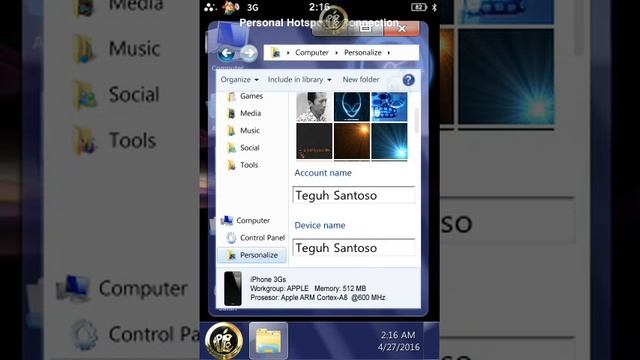Open the Organize dropdown menu
The height and width of the screenshot is (360, 640).
tap(240, 80)
